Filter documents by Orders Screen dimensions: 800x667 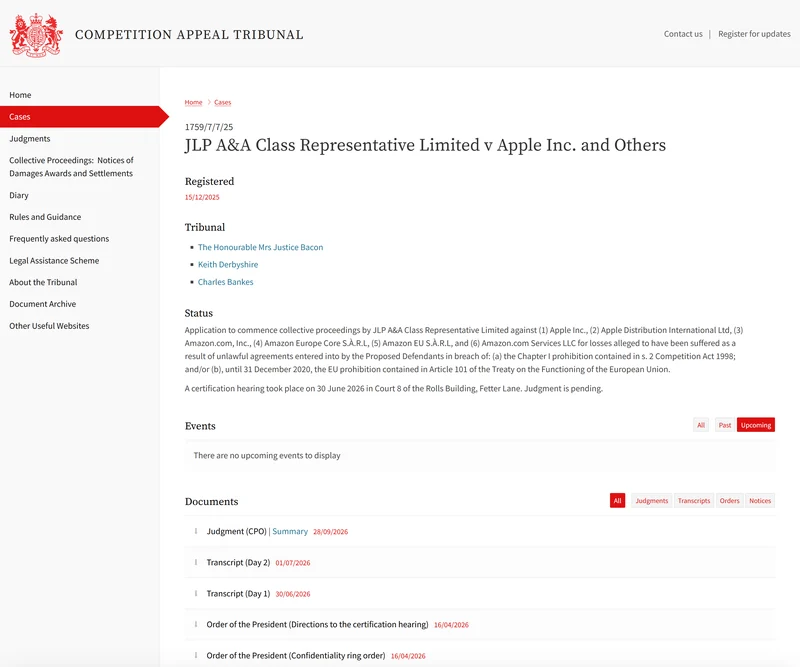click(729, 501)
